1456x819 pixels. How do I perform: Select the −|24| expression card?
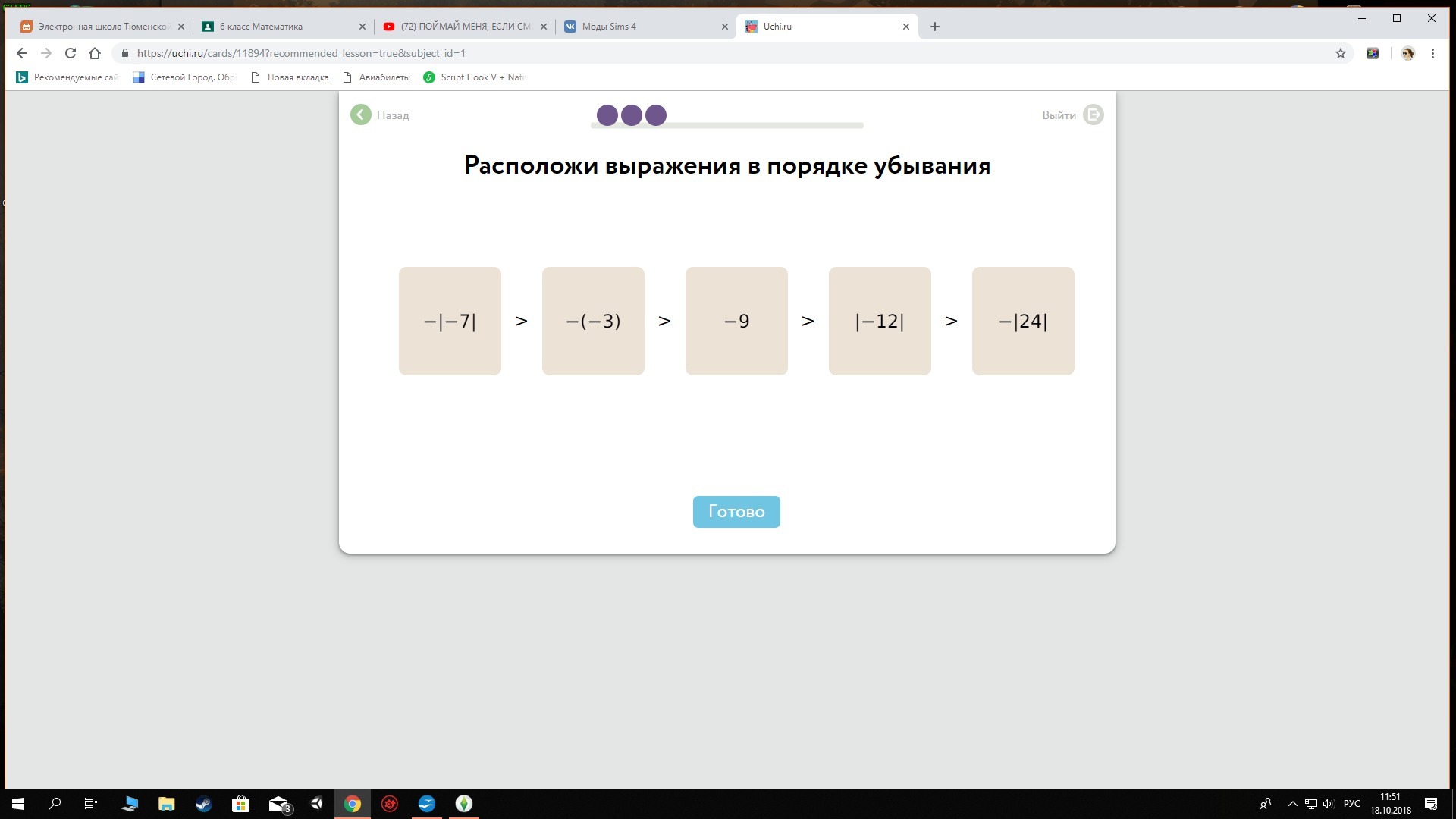coord(1023,321)
